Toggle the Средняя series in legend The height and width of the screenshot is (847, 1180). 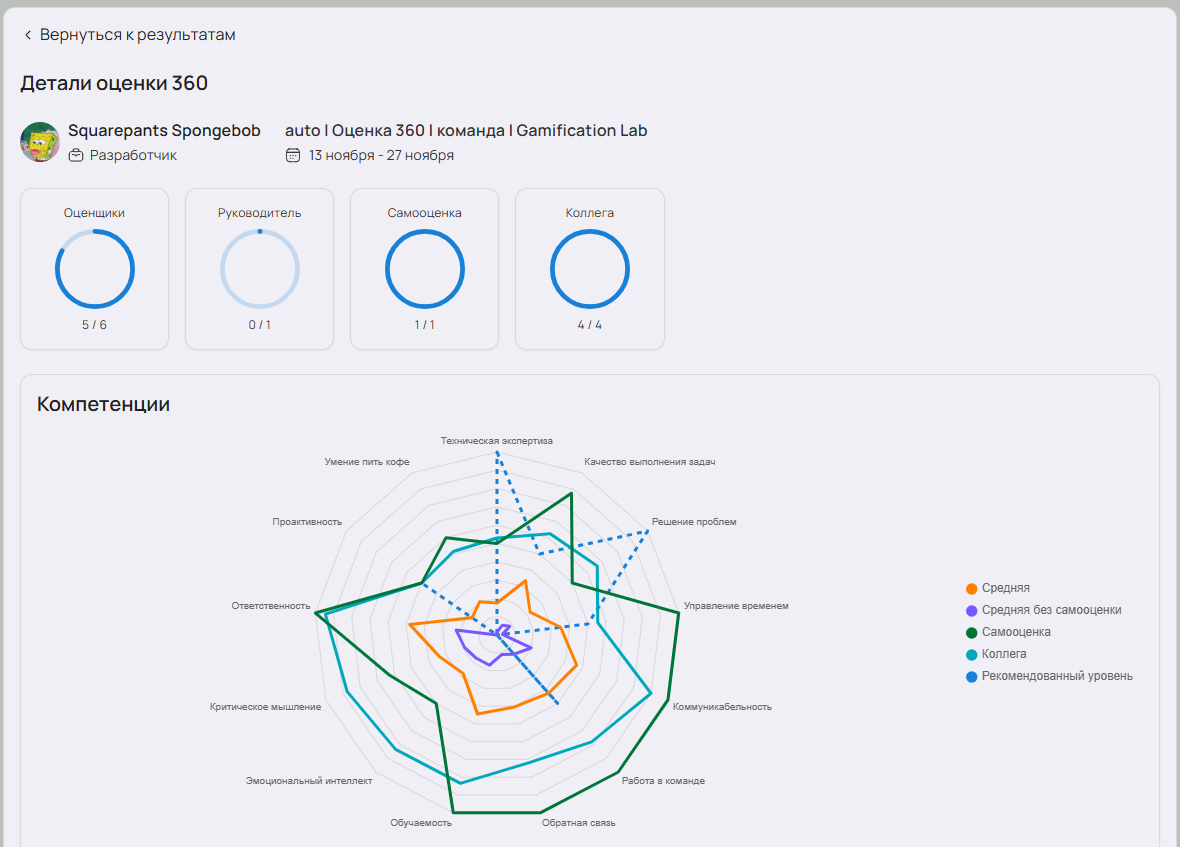click(x=1005, y=588)
